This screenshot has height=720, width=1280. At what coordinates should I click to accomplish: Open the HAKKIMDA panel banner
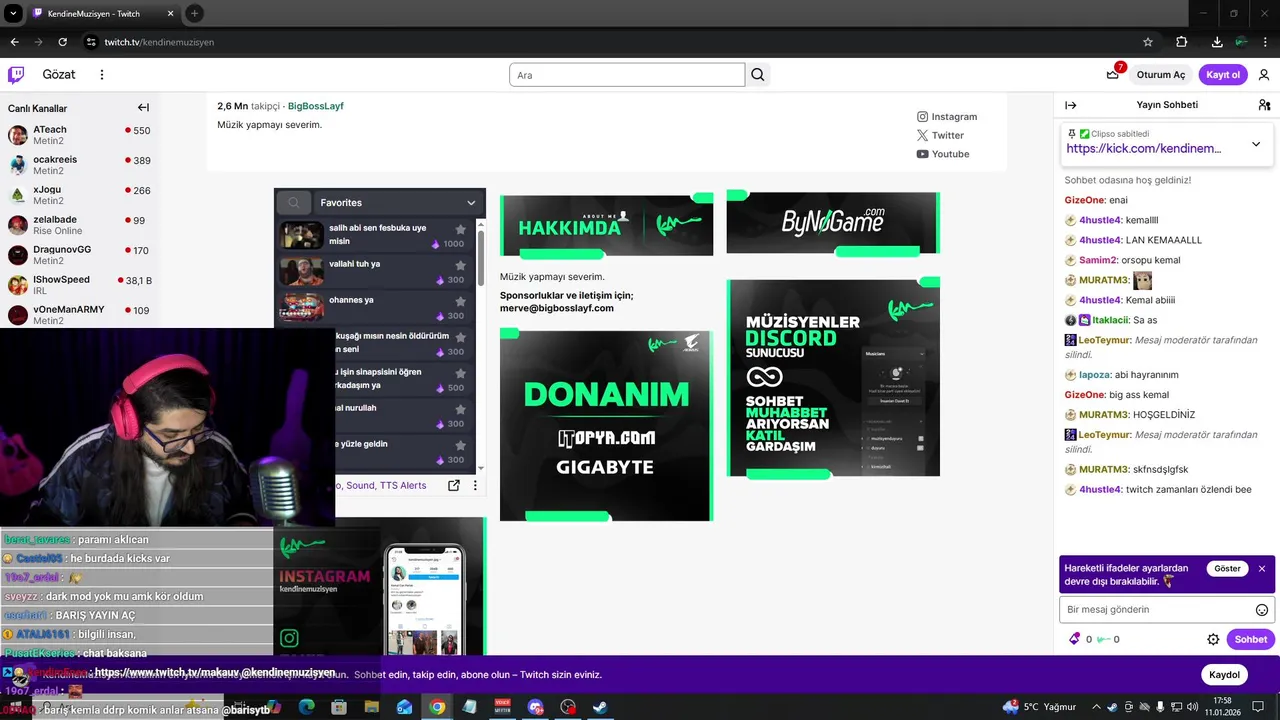point(606,225)
